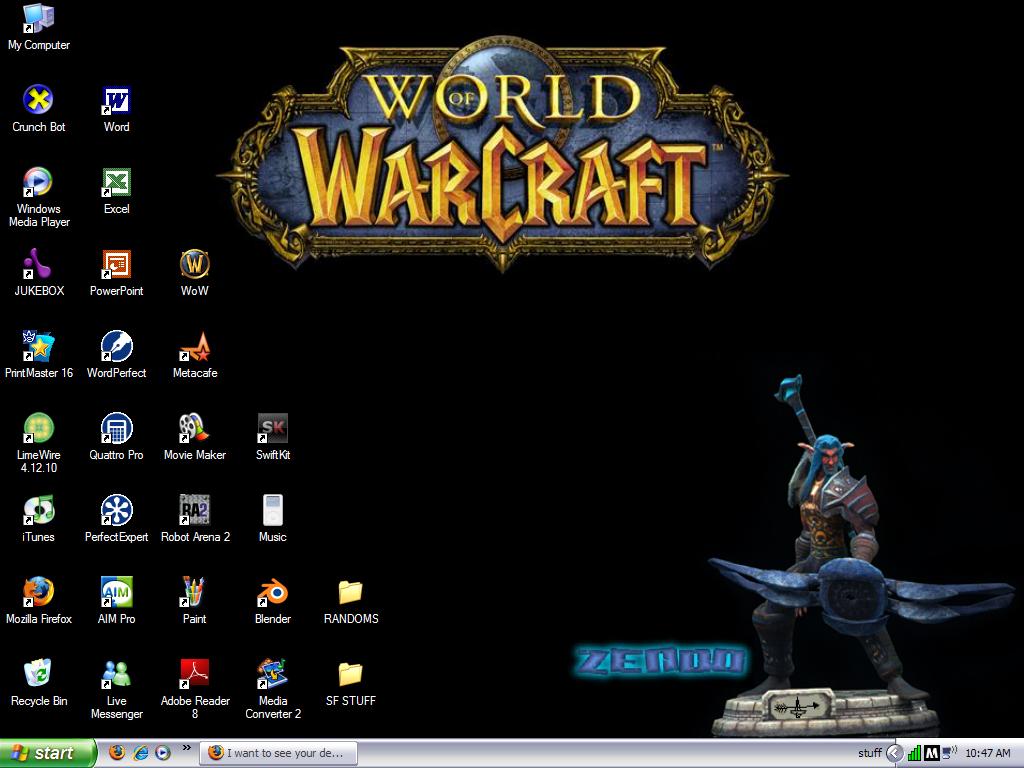1024x768 pixels.
Task: Click the Recycle Bin icon
Action: 38,675
